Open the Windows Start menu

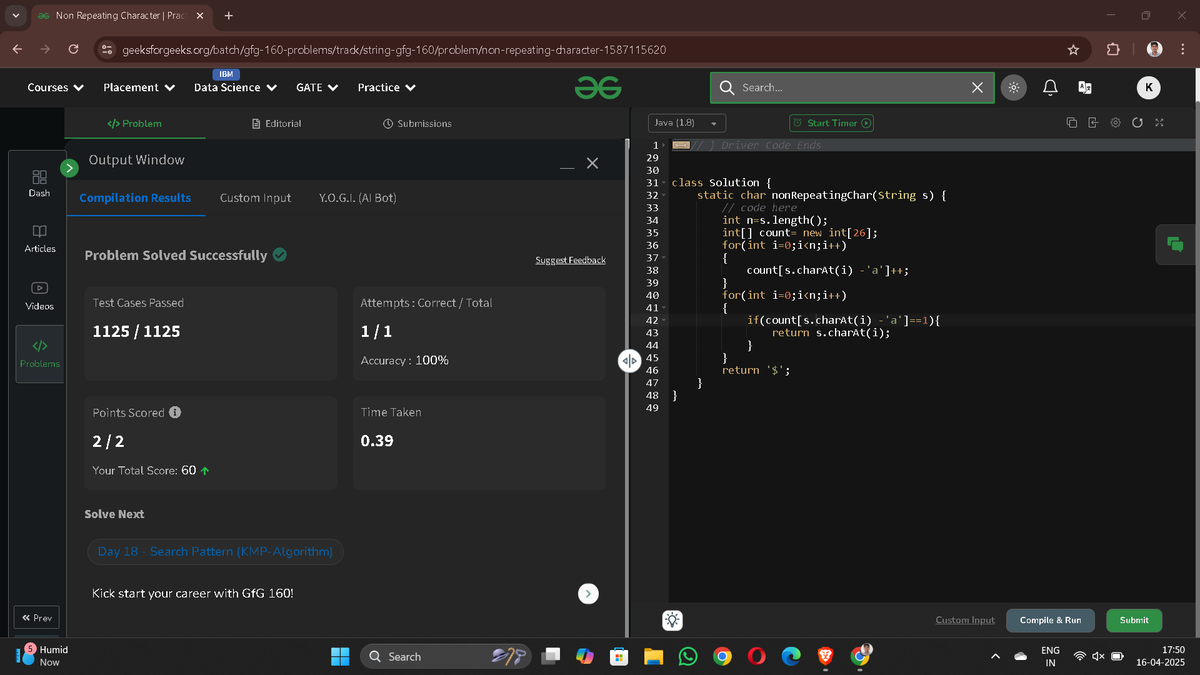pyautogui.click(x=340, y=656)
